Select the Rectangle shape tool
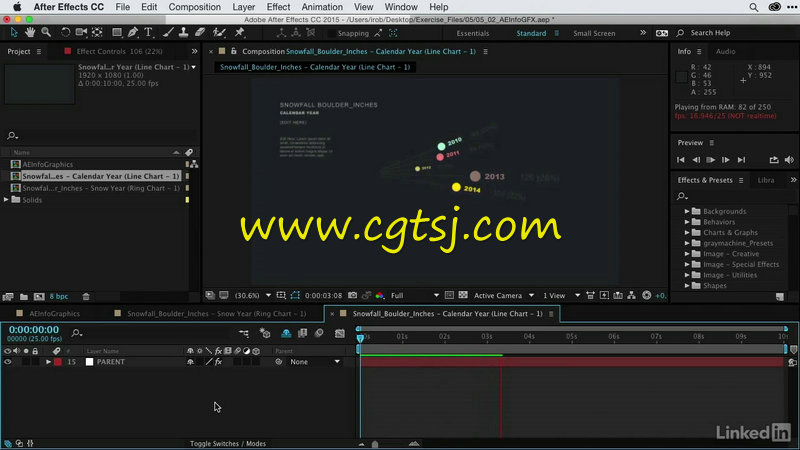Screen dimensions: 800x450 tap(117, 33)
